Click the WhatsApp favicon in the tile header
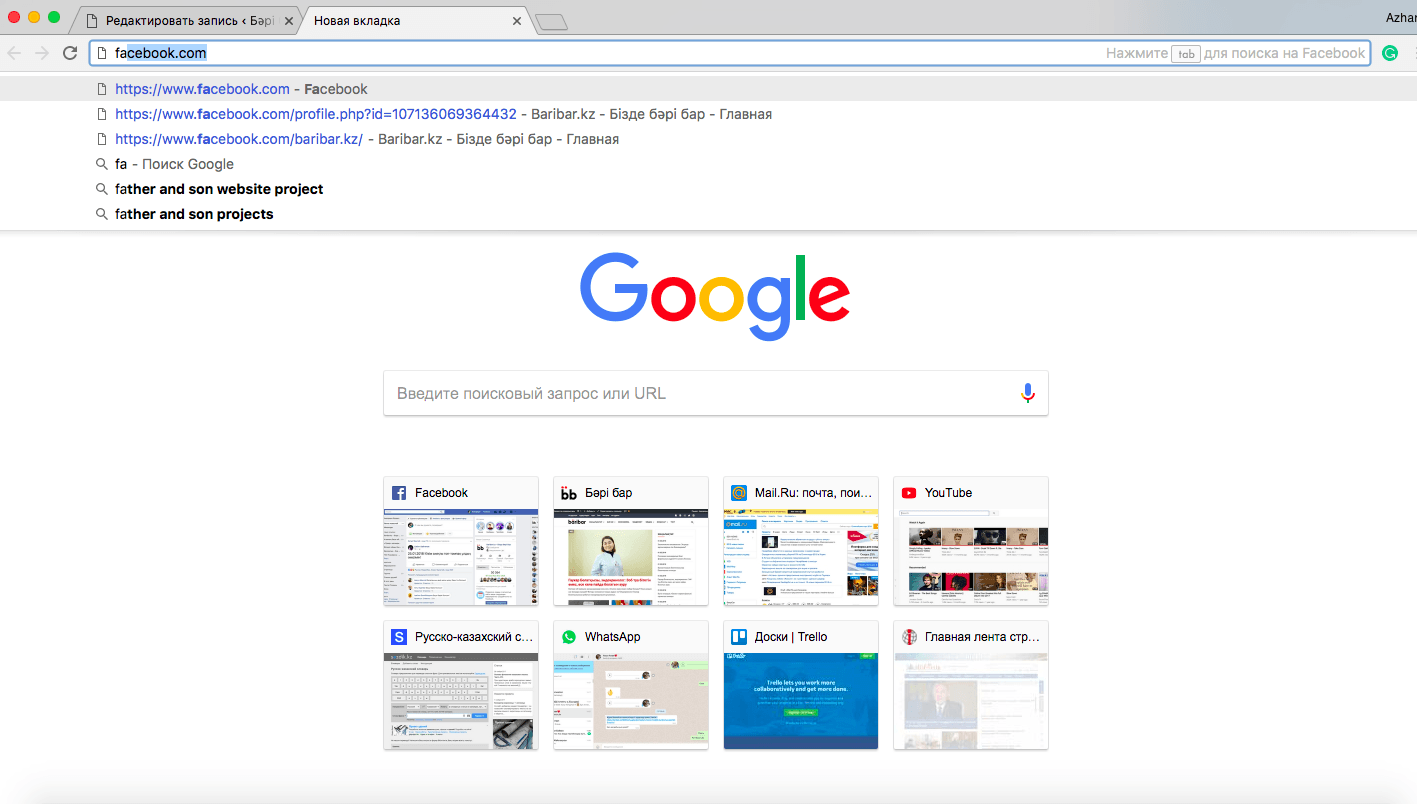Image resolution: width=1417 pixels, height=804 pixels. click(x=569, y=637)
